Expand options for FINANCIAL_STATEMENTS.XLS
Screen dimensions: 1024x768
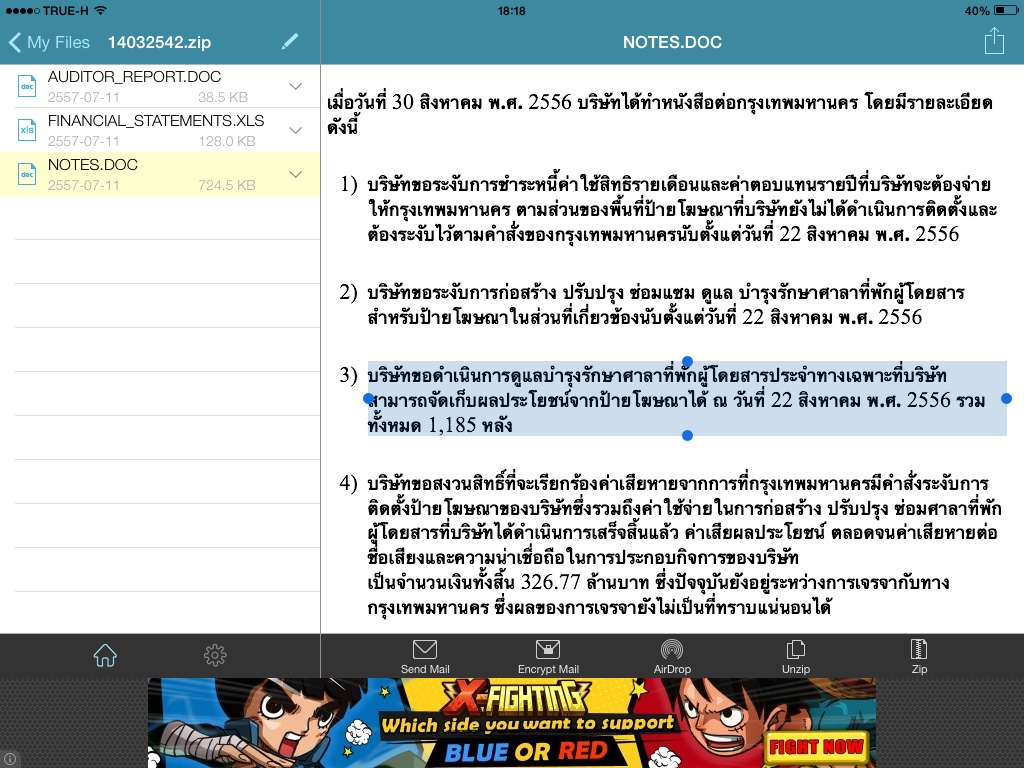296,130
